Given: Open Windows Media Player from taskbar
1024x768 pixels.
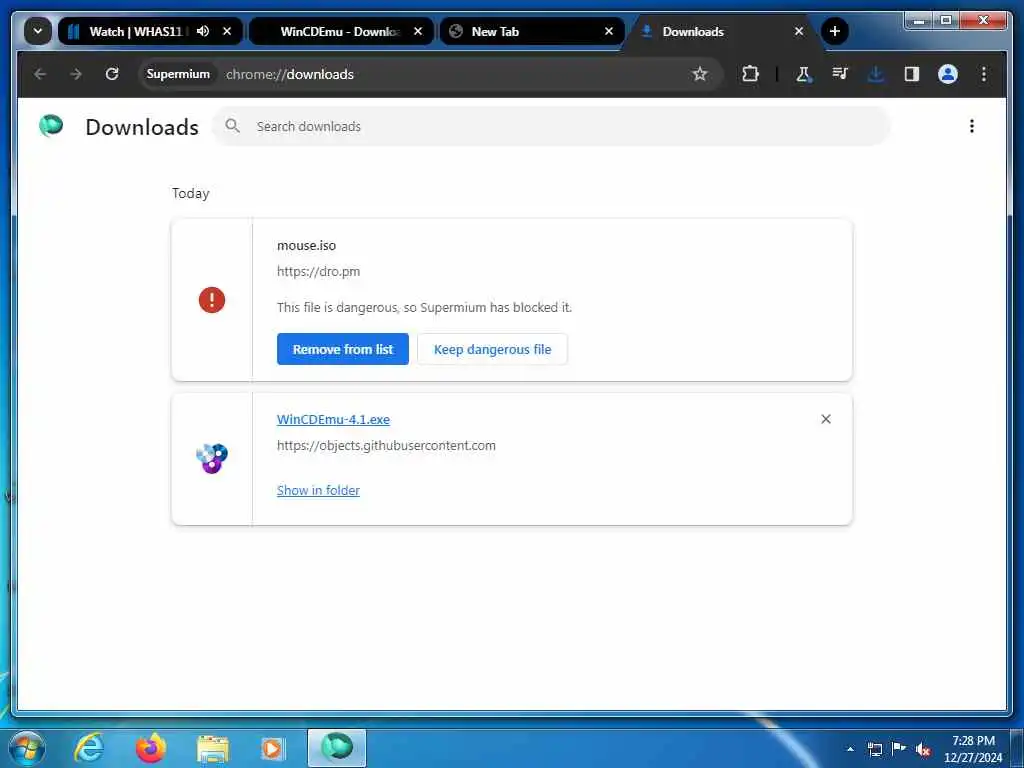Looking at the screenshot, I should click(272, 748).
